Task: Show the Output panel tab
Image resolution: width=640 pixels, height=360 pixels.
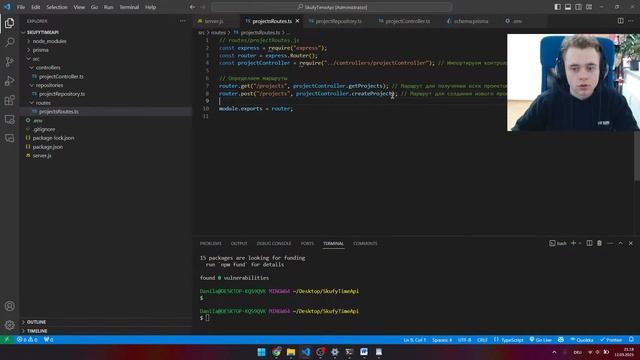Action: [x=239, y=244]
